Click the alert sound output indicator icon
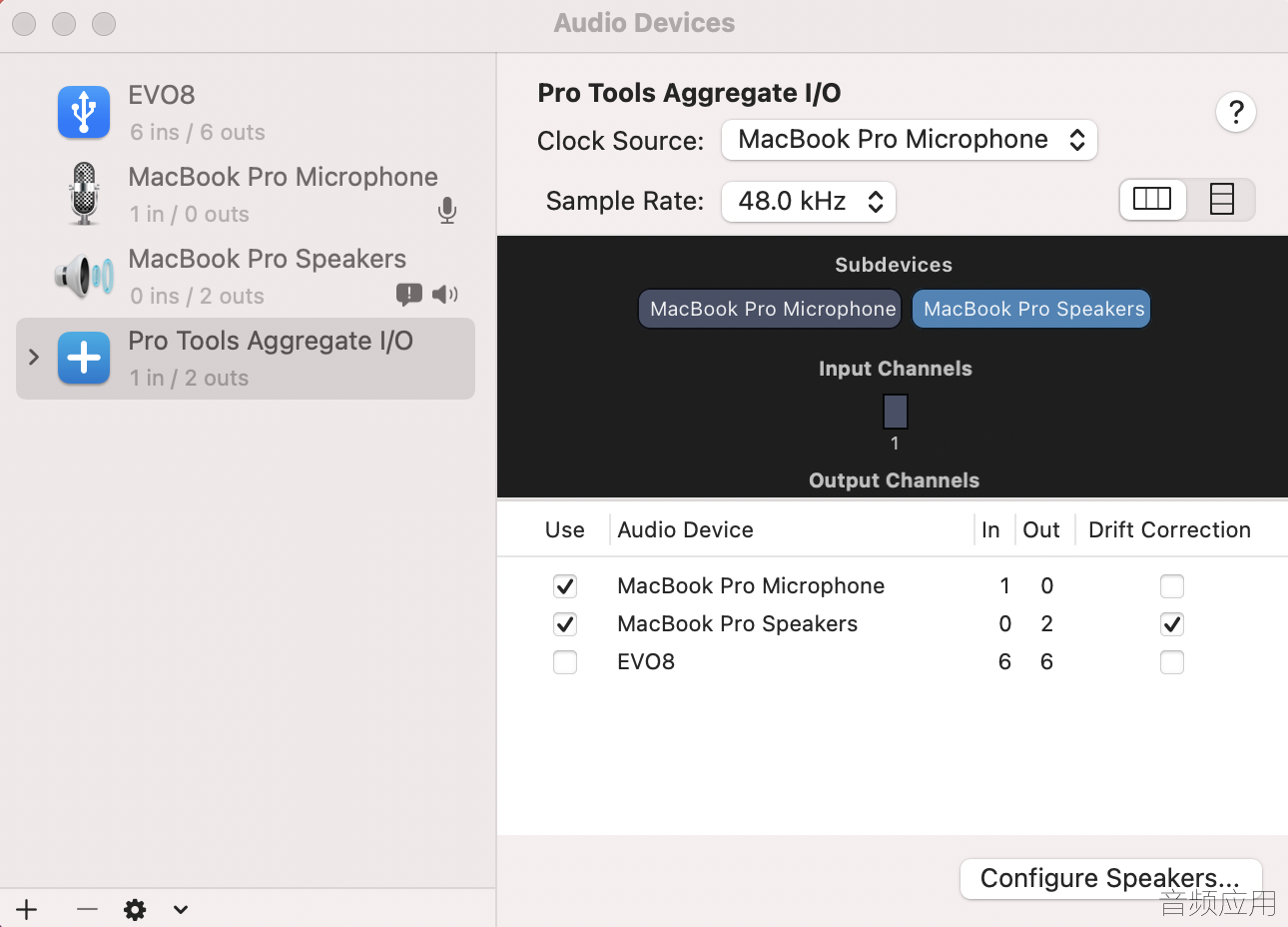This screenshot has height=927, width=1288. point(409,294)
